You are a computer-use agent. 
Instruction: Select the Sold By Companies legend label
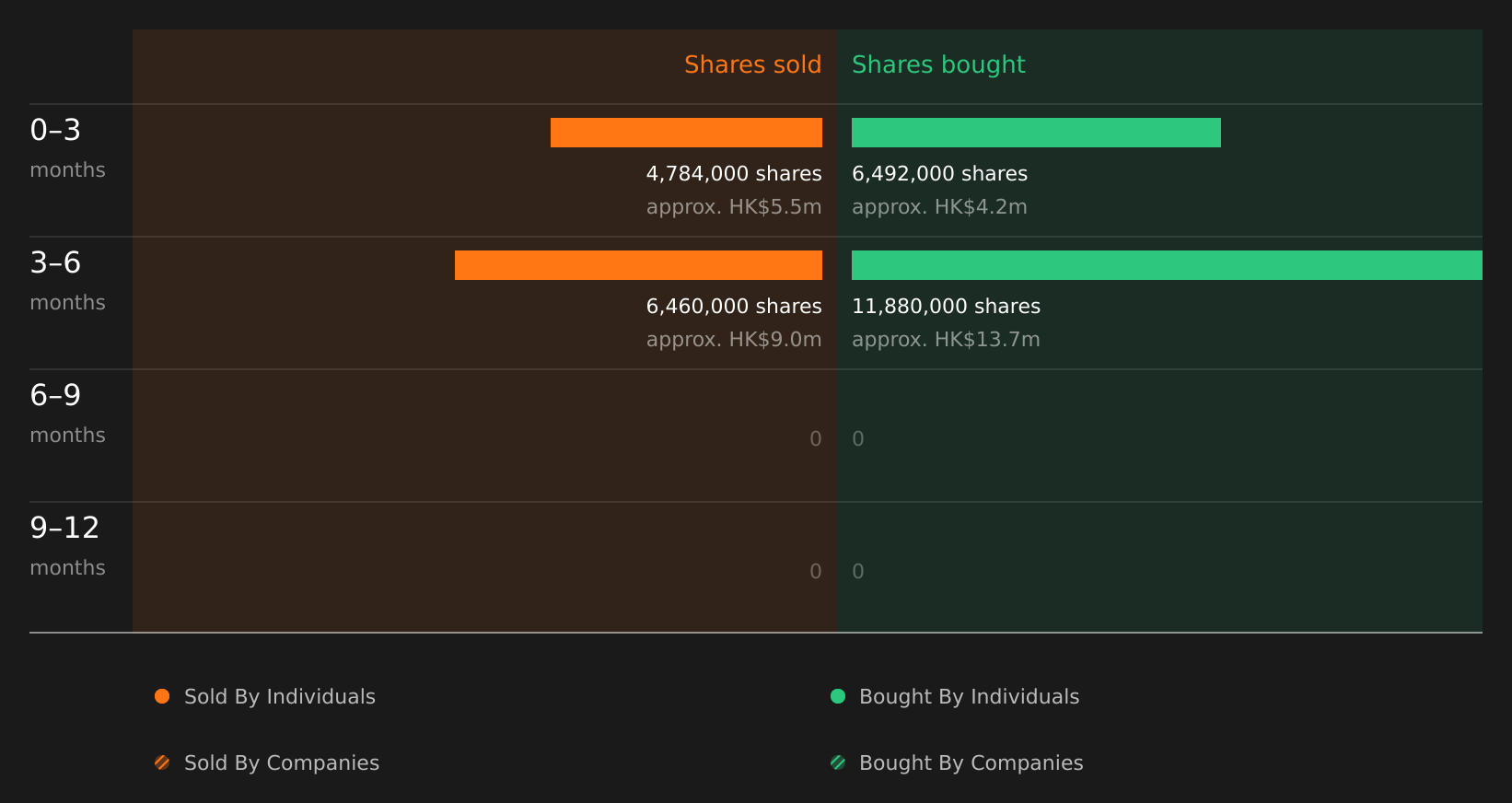coord(282,763)
